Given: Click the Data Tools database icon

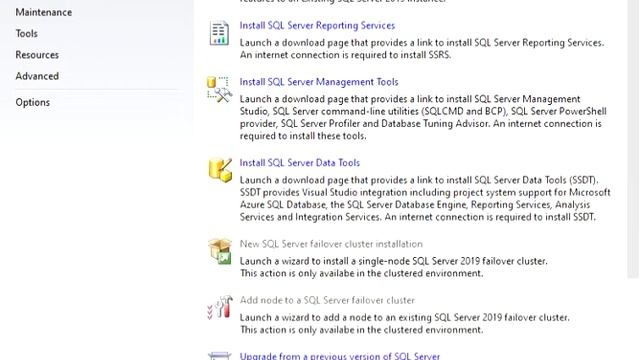Looking at the screenshot, I should [x=220, y=170].
